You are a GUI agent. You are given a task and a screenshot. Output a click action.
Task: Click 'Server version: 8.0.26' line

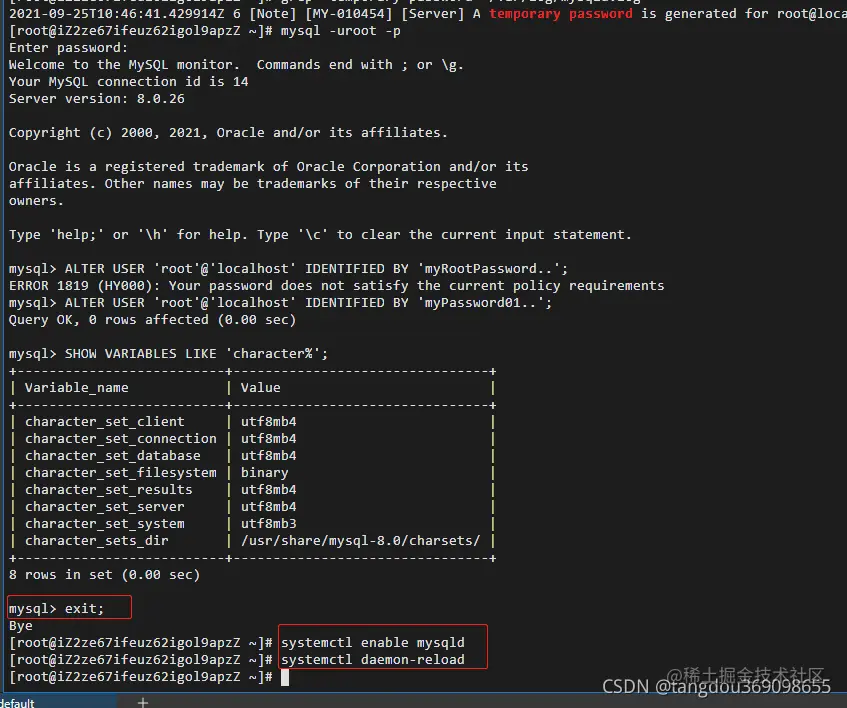(97, 99)
